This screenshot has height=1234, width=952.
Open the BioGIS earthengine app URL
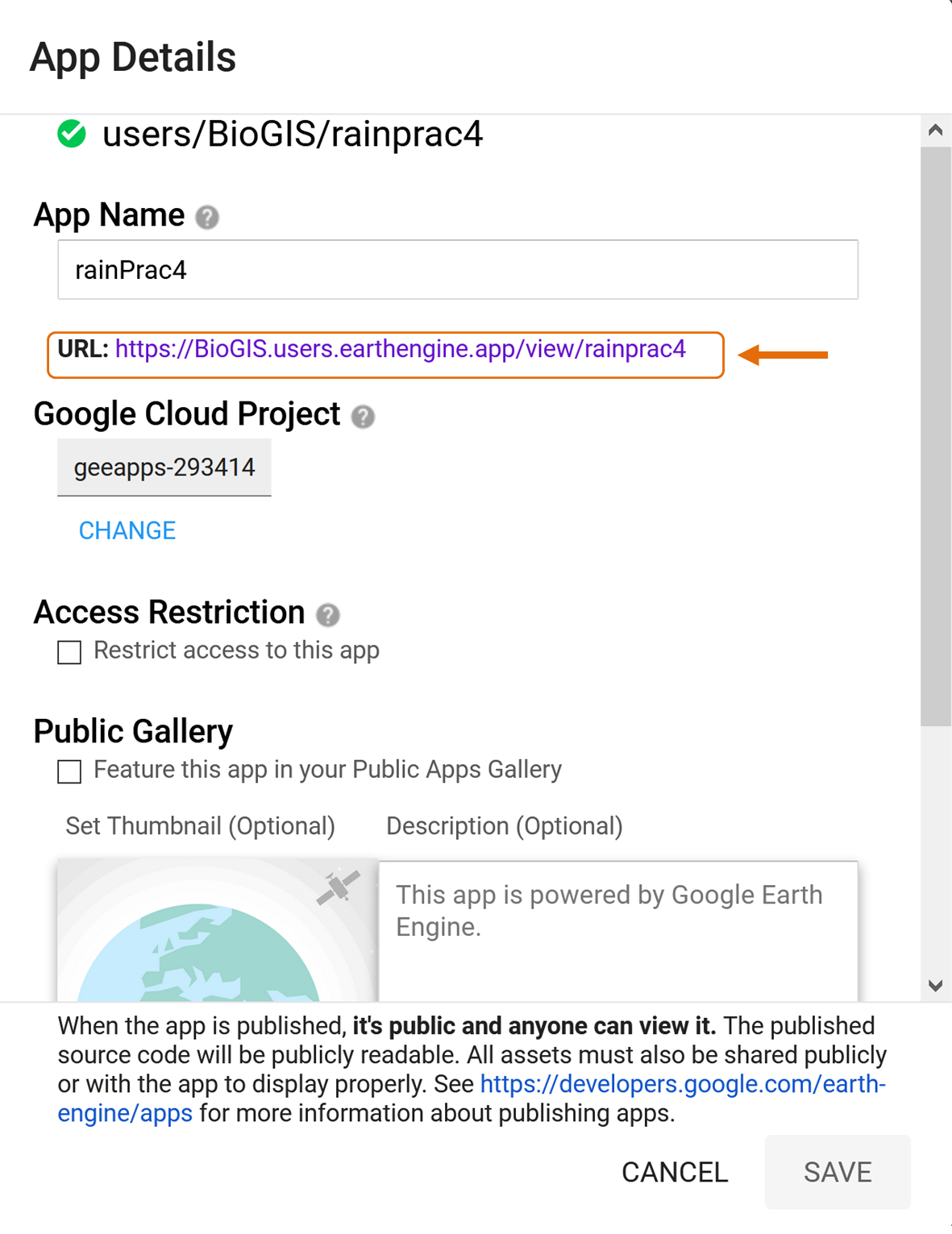[x=400, y=349]
